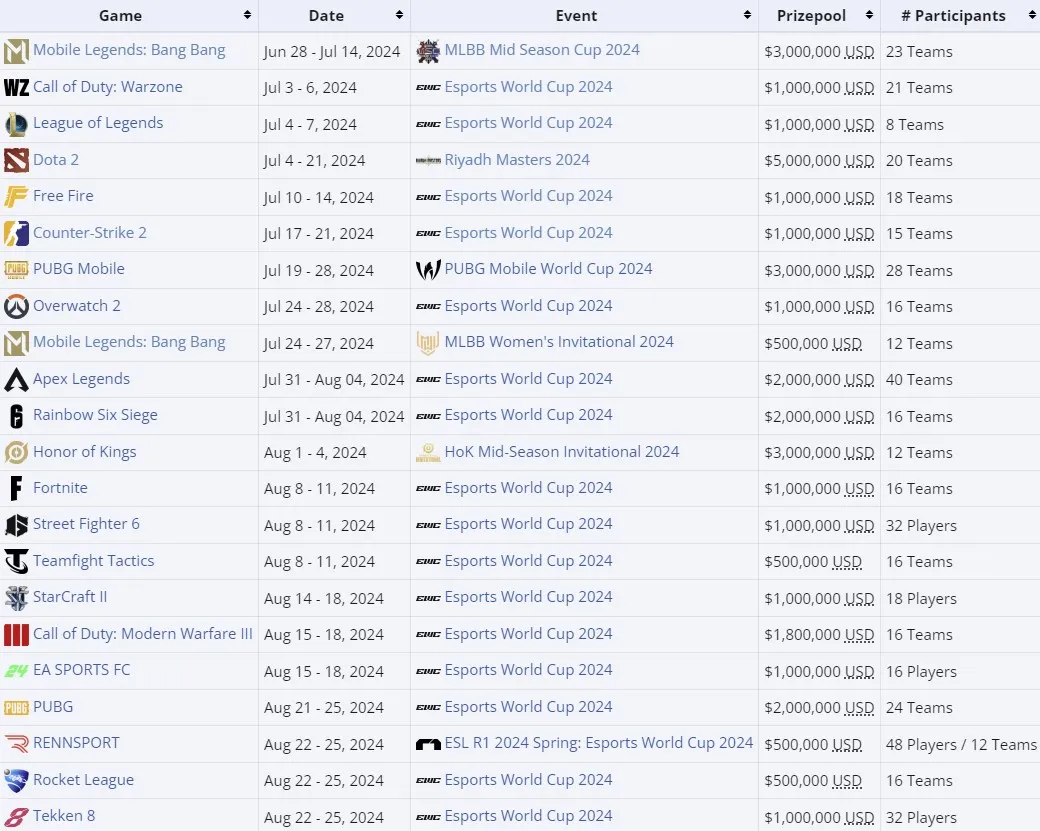Viewport: 1040px width, 831px height.
Task: Click the RENNSPORT logo icon
Action: pyautogui.click(x=16, y=744)
